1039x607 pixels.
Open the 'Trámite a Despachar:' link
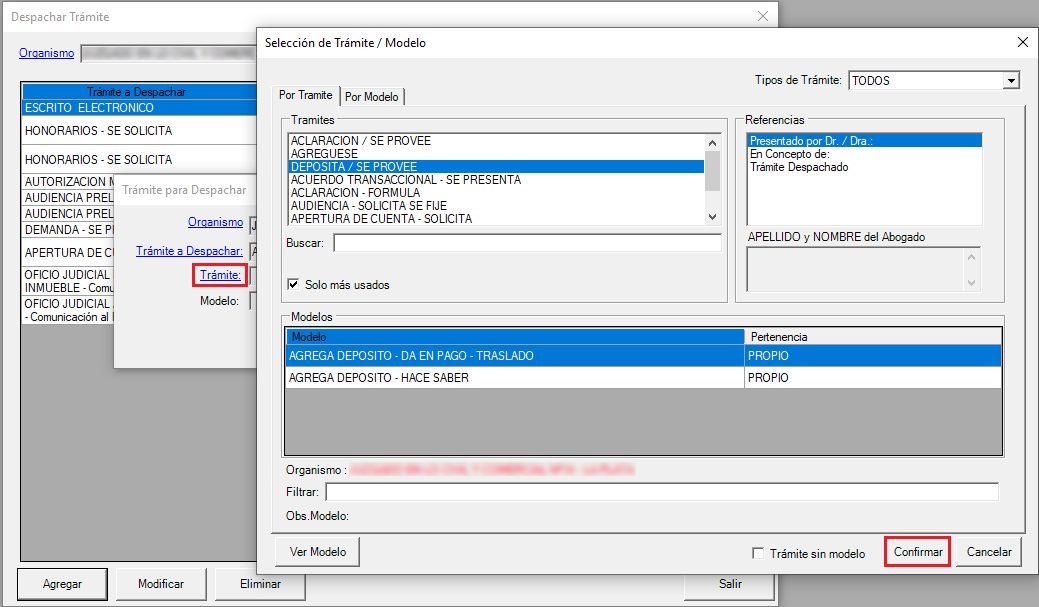pyautogui.click(x=189, y=251)
